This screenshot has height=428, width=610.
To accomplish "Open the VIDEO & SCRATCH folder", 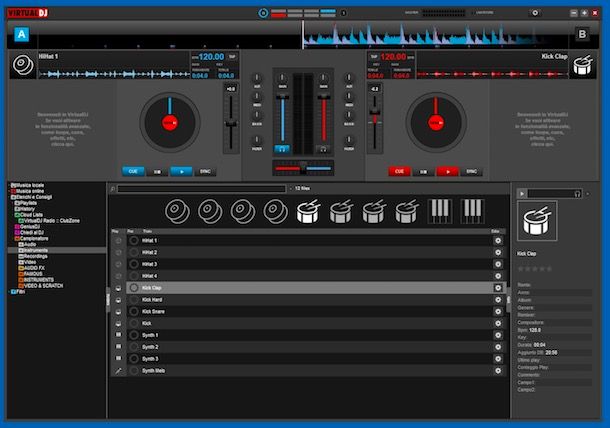I will (43, 286).
